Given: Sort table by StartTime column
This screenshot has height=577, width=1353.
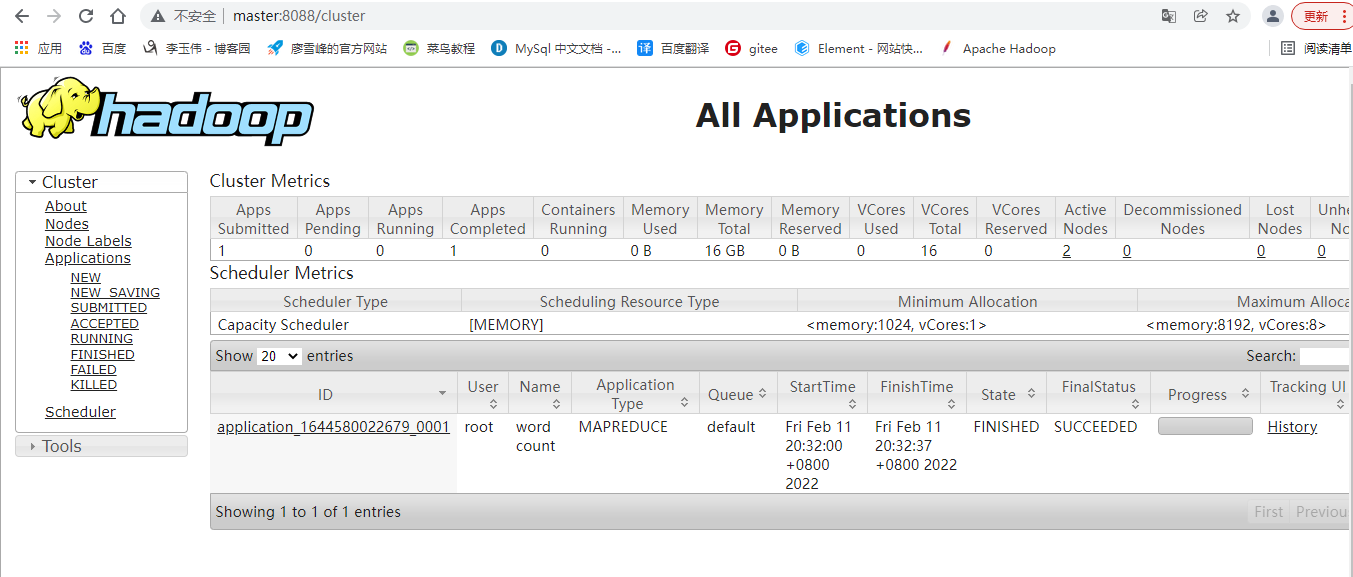Looking at the screenshot, I should click(x=822, y=394).
